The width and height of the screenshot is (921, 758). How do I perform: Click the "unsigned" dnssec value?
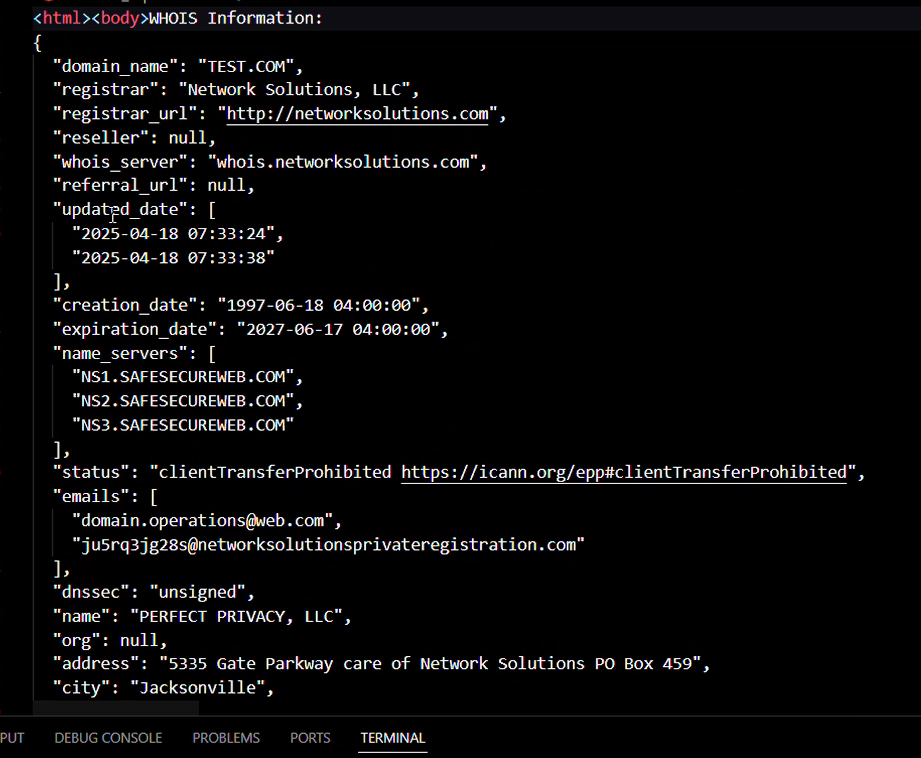point(197,592)
